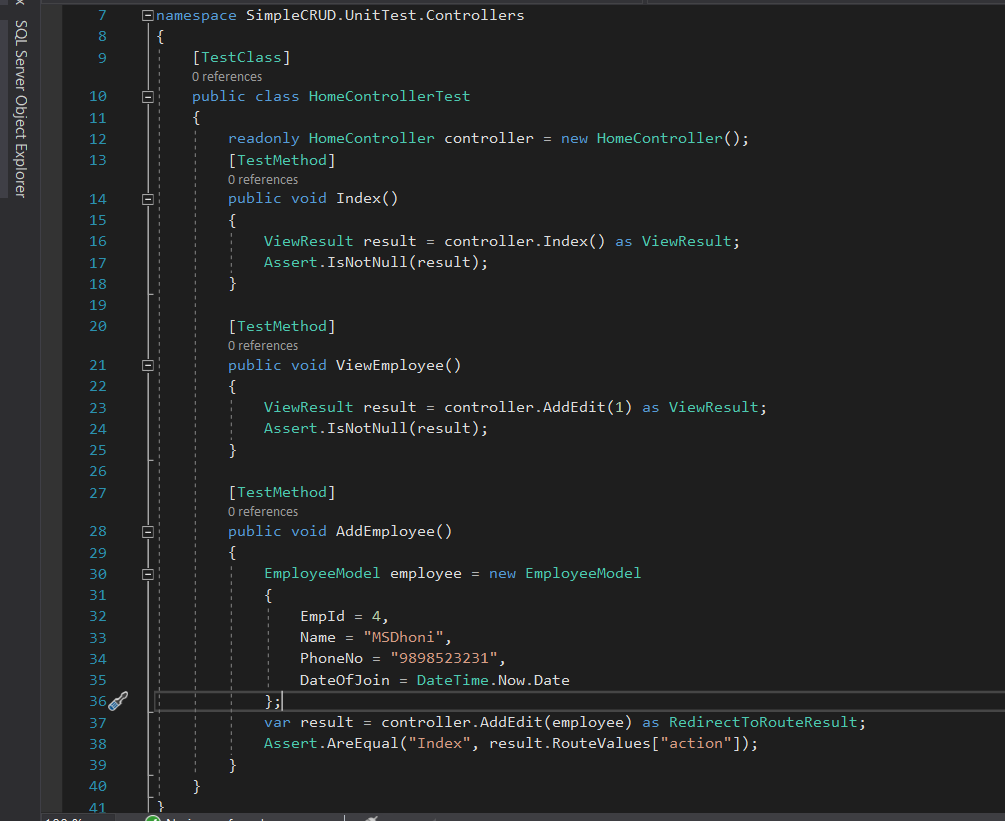Open the SQL Server Object Explorer side tab
This screenshot has height=821, width=1005.
click(20, 109)
